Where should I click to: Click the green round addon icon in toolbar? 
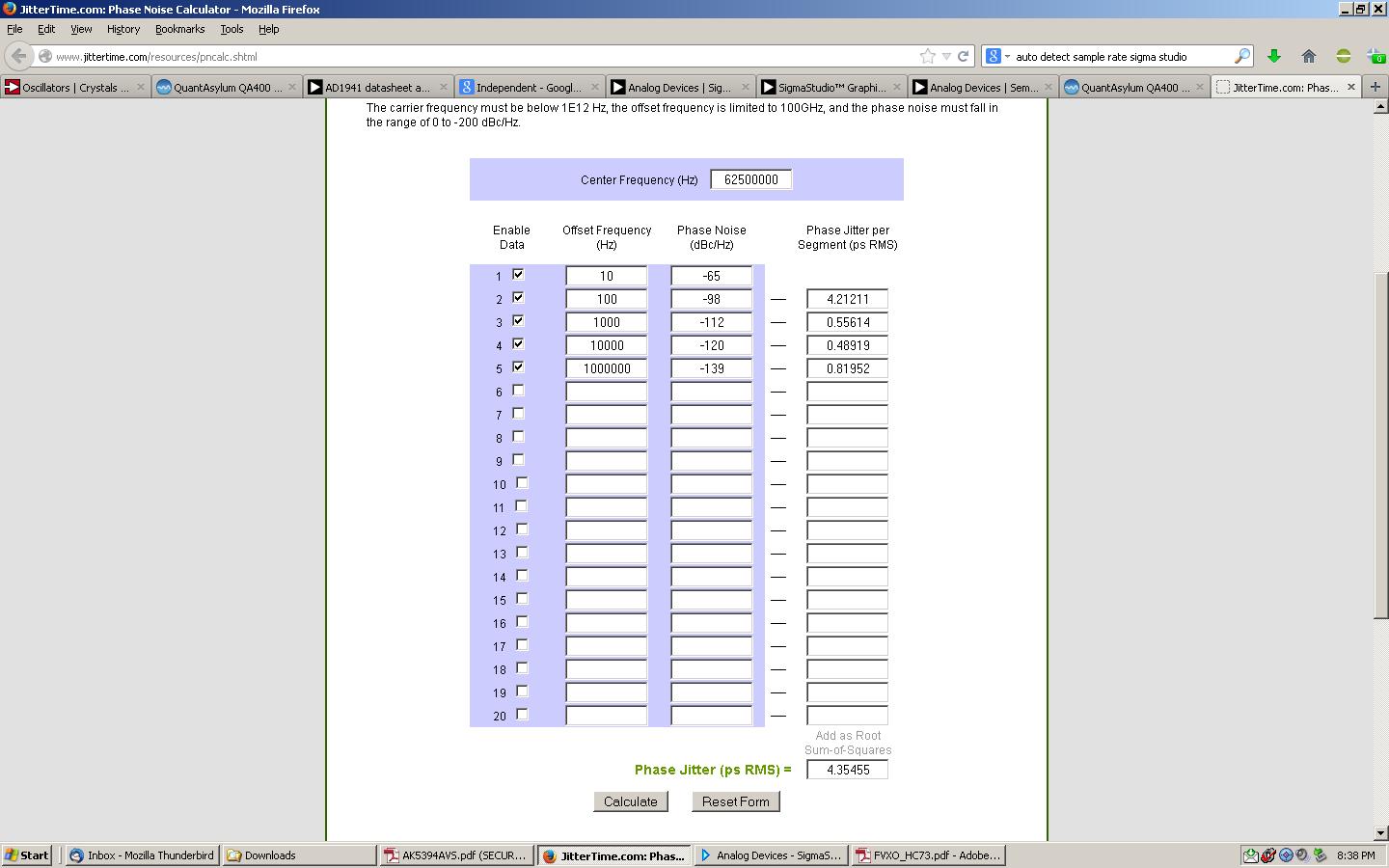click(1343, 56)
